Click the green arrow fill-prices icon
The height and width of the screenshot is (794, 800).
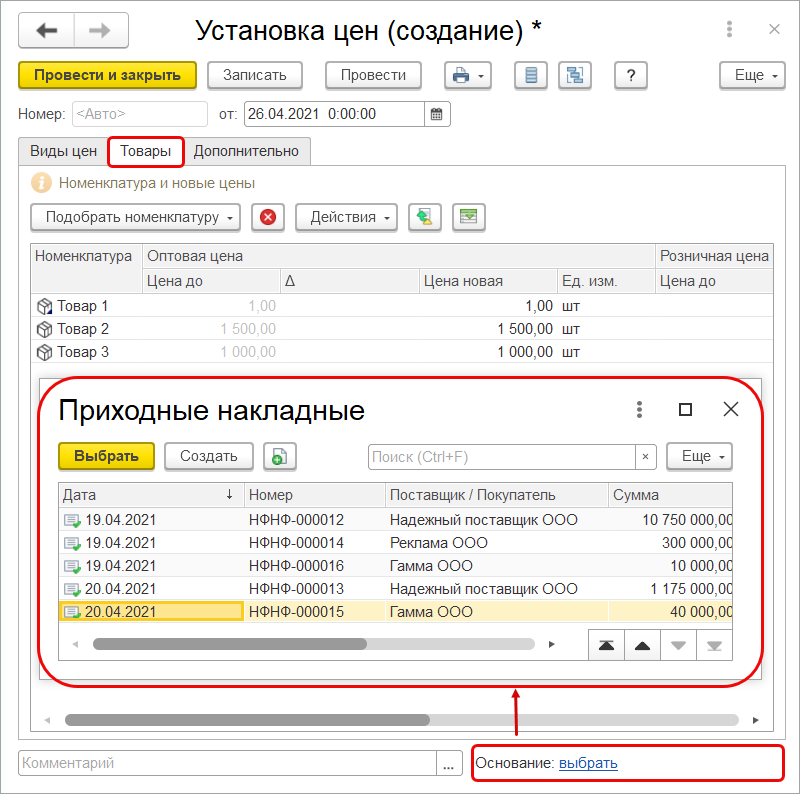tap(424, 217)
